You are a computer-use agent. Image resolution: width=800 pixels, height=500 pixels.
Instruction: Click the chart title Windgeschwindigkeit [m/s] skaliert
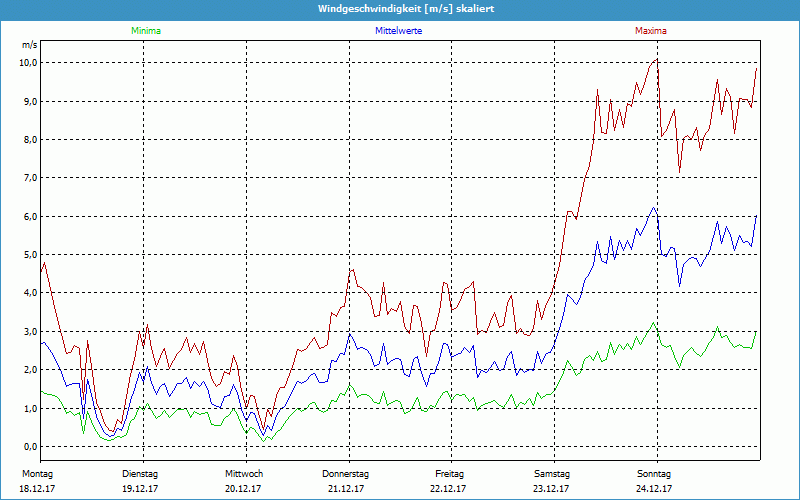point(406,9)
